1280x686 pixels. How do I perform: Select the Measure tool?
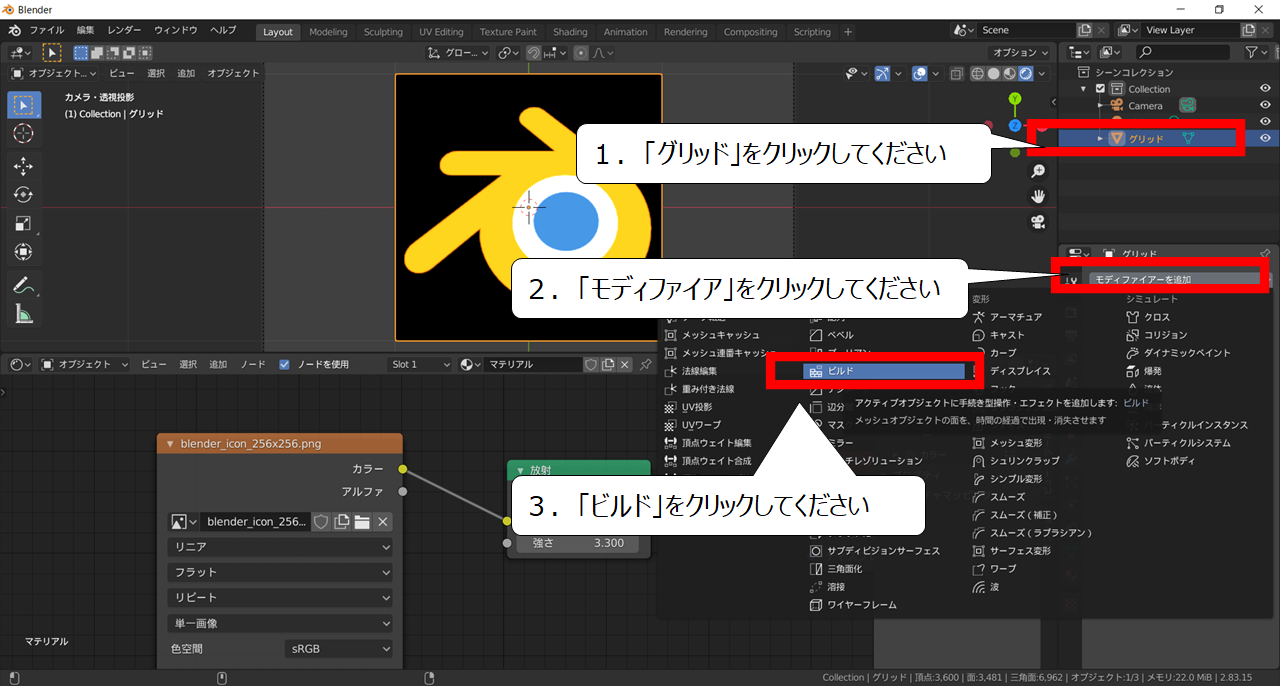24,314
